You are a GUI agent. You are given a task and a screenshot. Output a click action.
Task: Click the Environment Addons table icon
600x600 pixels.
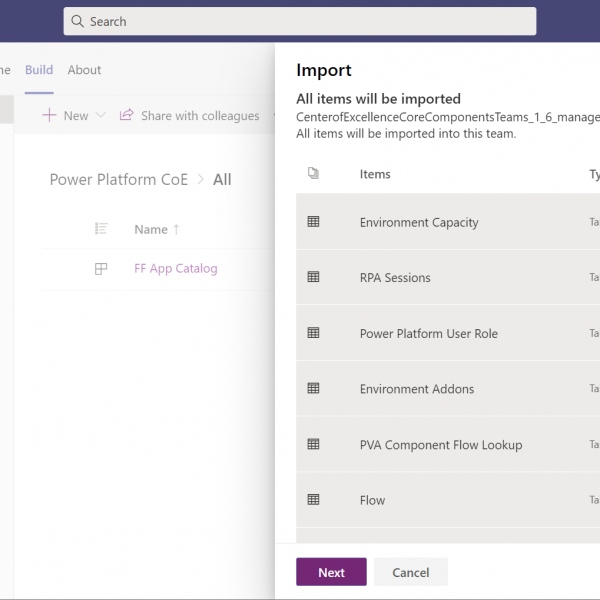(313, 388)
